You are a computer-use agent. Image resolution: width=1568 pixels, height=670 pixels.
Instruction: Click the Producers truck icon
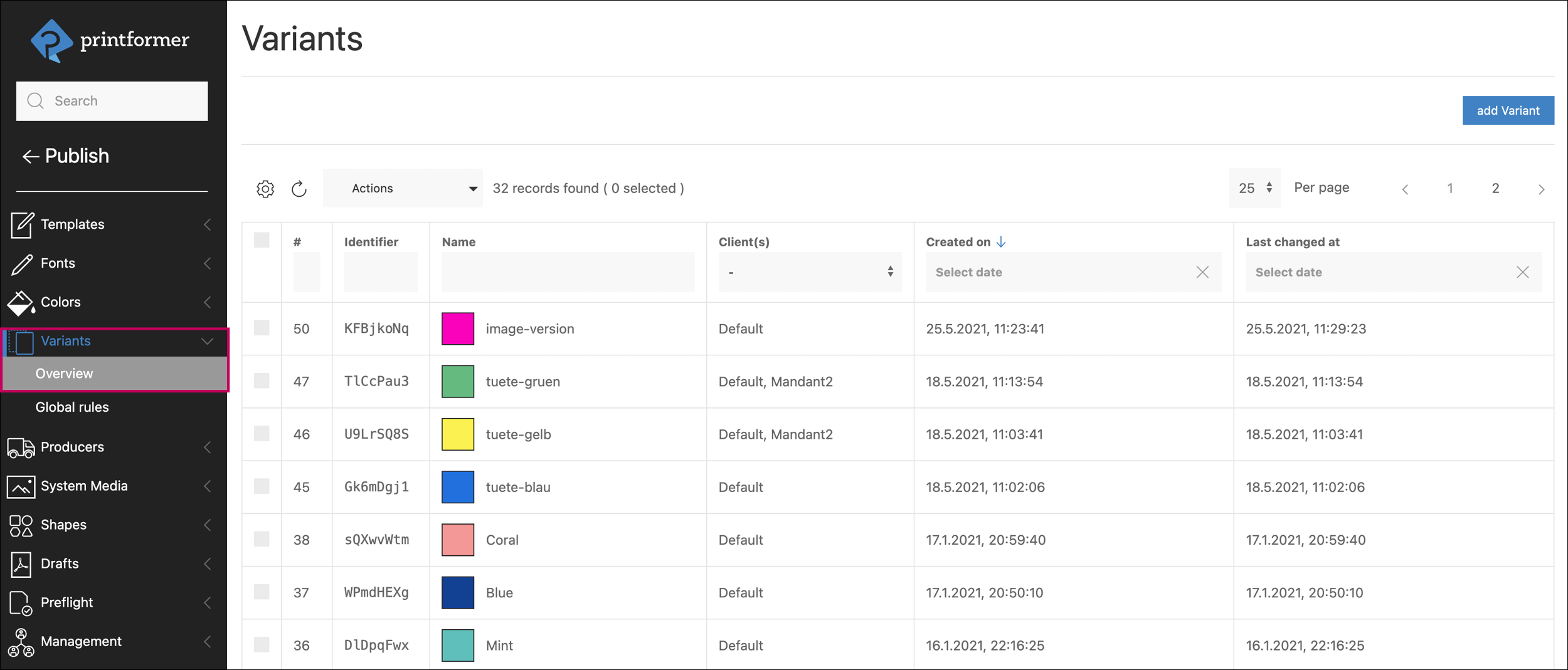click(21, 448)
